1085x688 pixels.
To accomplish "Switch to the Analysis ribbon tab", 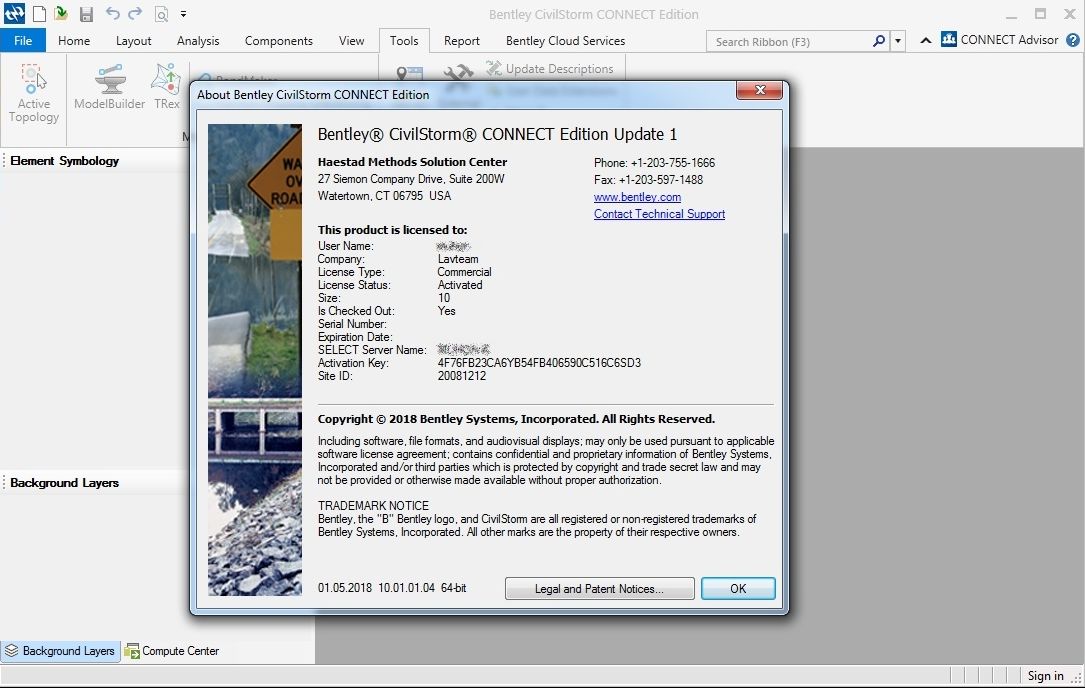I will pyautogui.click(x=198, y=41).
